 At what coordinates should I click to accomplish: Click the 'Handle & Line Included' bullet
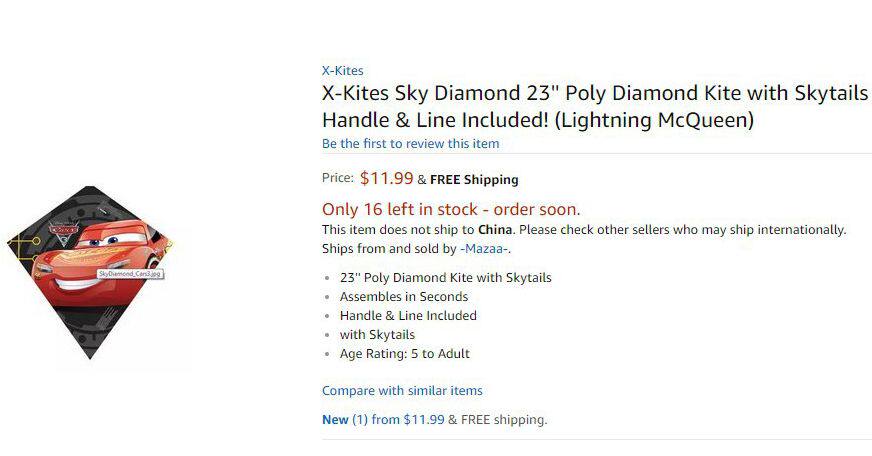point(408,316)
